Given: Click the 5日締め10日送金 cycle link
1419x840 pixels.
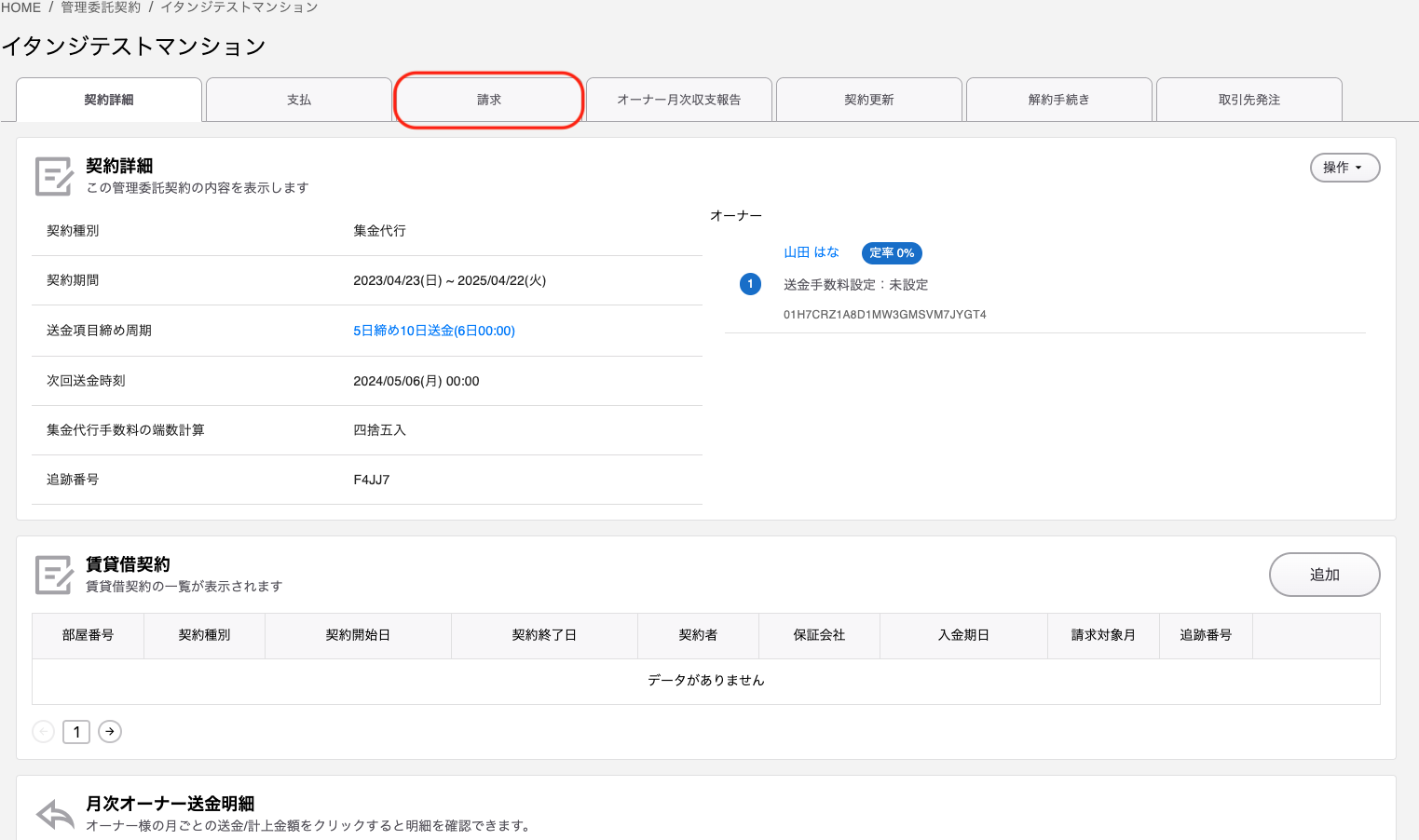Looking at the screenshot, I should [x=433, y=331].
